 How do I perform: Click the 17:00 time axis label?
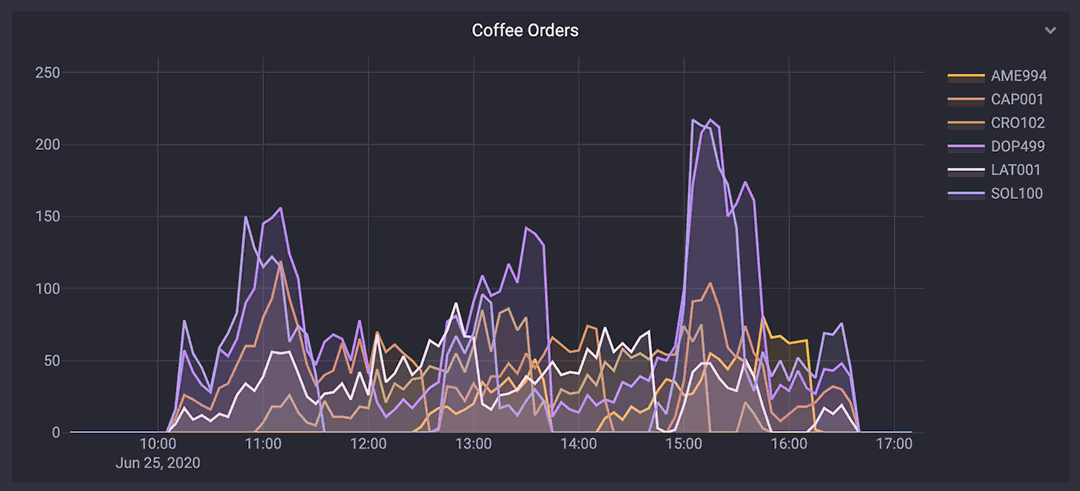coord(894,444)
